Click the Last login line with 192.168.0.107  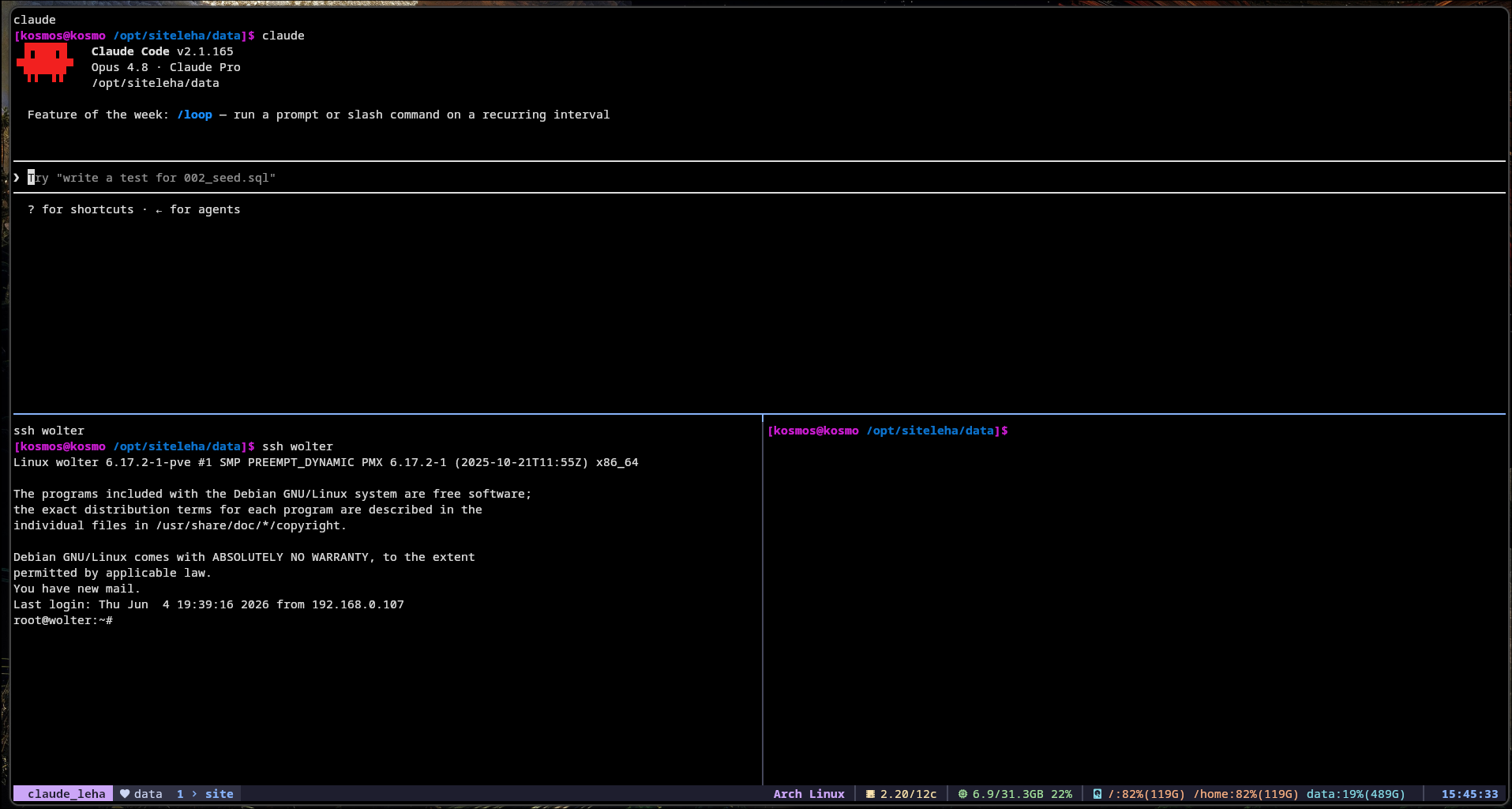click(208, 604)
